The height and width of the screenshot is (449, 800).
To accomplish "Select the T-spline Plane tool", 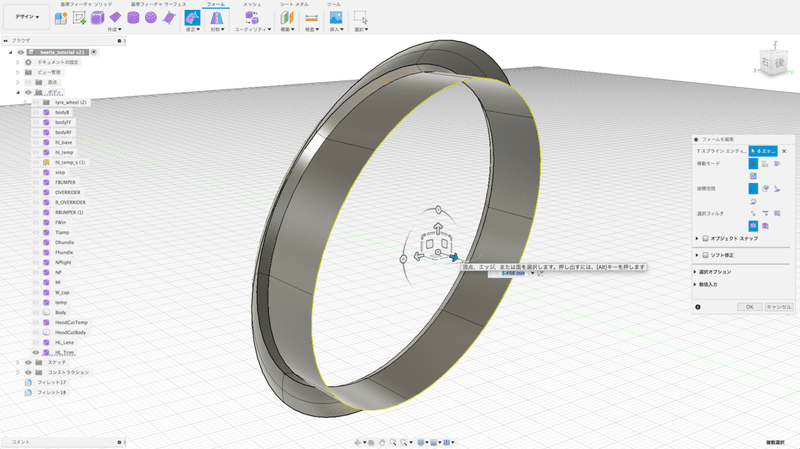I will [115, 18].
